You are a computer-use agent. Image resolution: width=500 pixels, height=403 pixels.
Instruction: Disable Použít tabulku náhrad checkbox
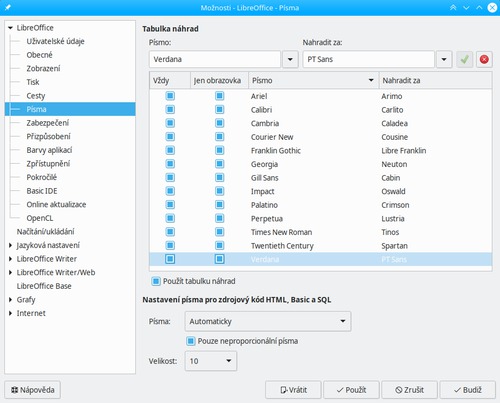click(156, 281)
